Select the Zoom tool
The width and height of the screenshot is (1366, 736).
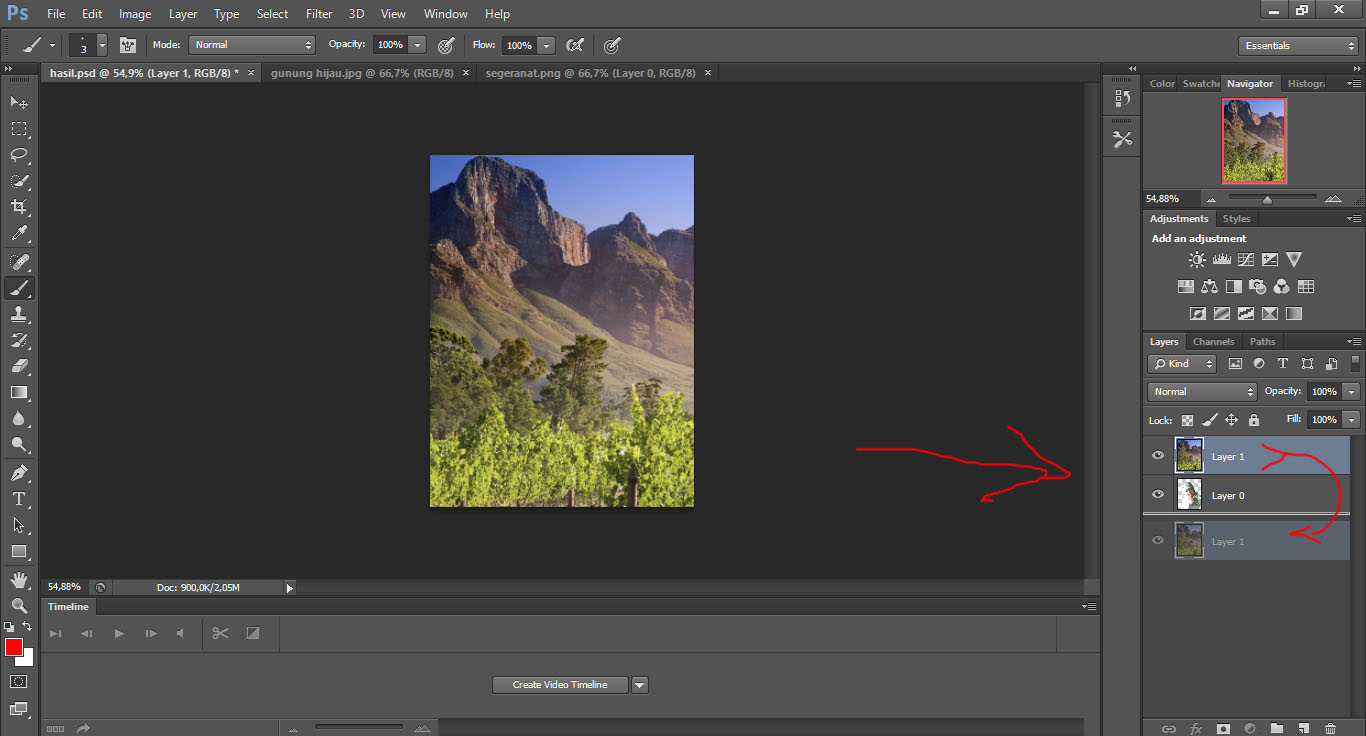click(19, 606)
